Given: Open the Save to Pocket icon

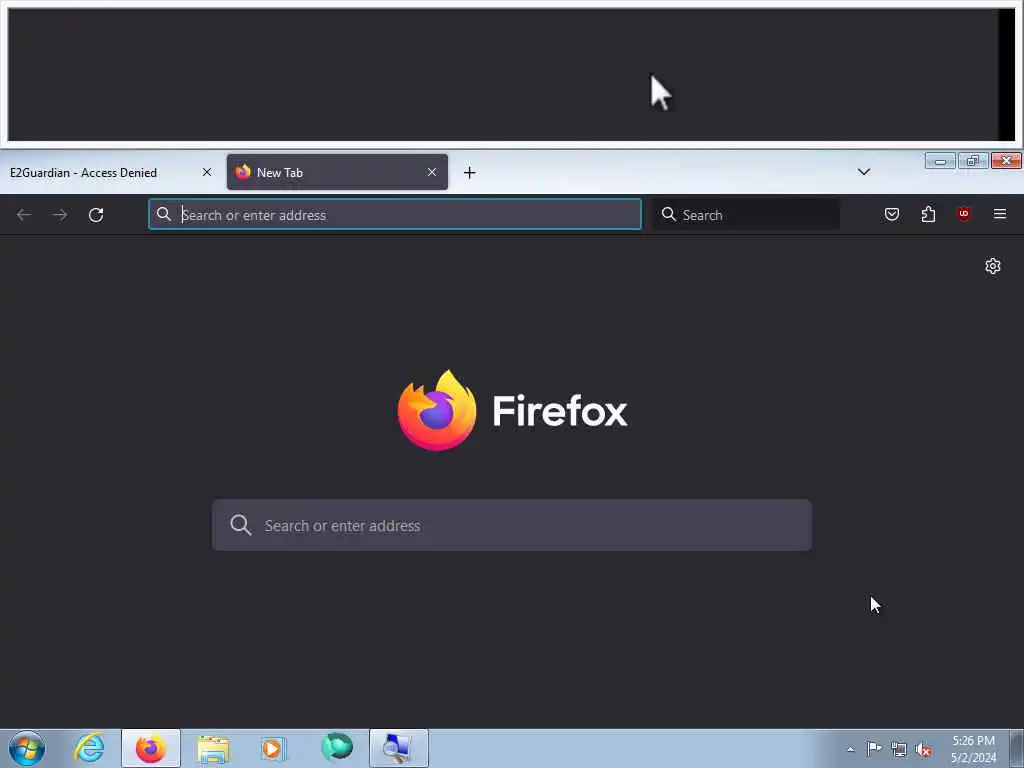Looking at the screenshot, I should (892, 214).
